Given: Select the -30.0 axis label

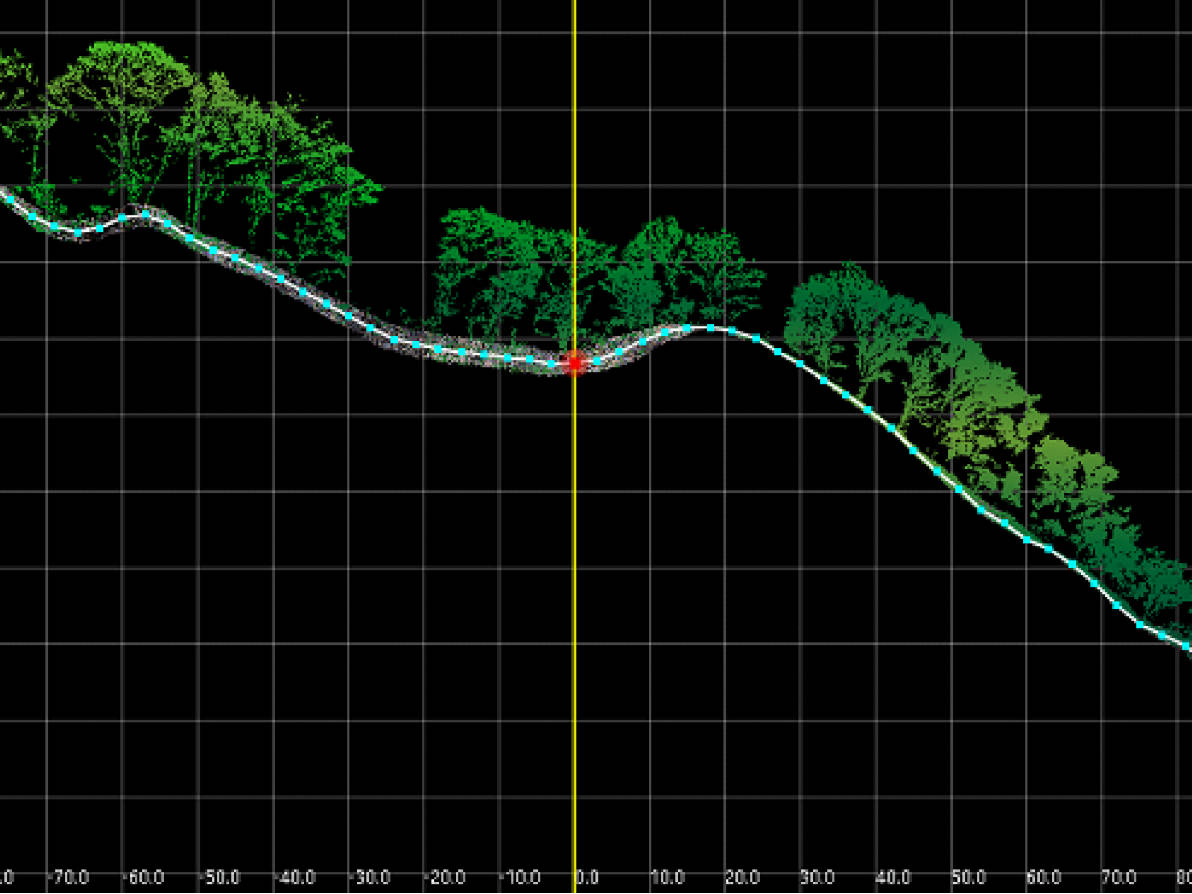Looking at the screenshot, I should click(x=370, y=878).
